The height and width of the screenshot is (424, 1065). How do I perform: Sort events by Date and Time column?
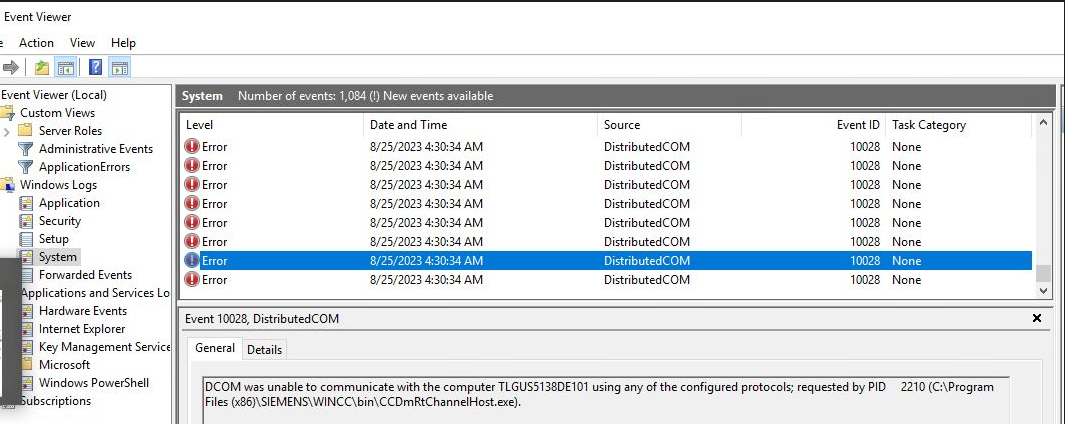tap(408, 125)
